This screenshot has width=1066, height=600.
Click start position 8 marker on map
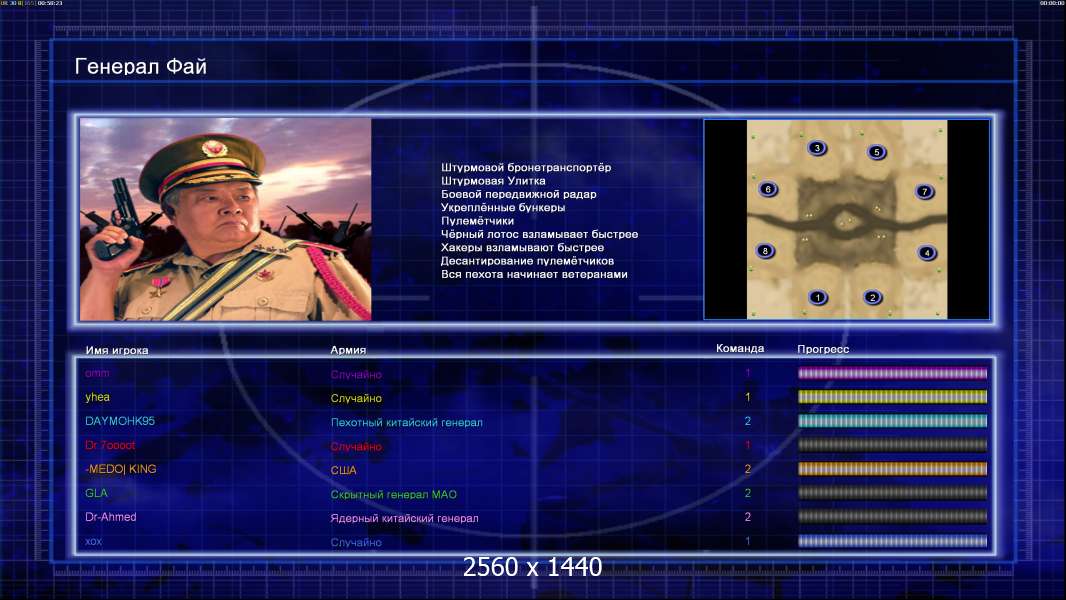pos(765,251)
